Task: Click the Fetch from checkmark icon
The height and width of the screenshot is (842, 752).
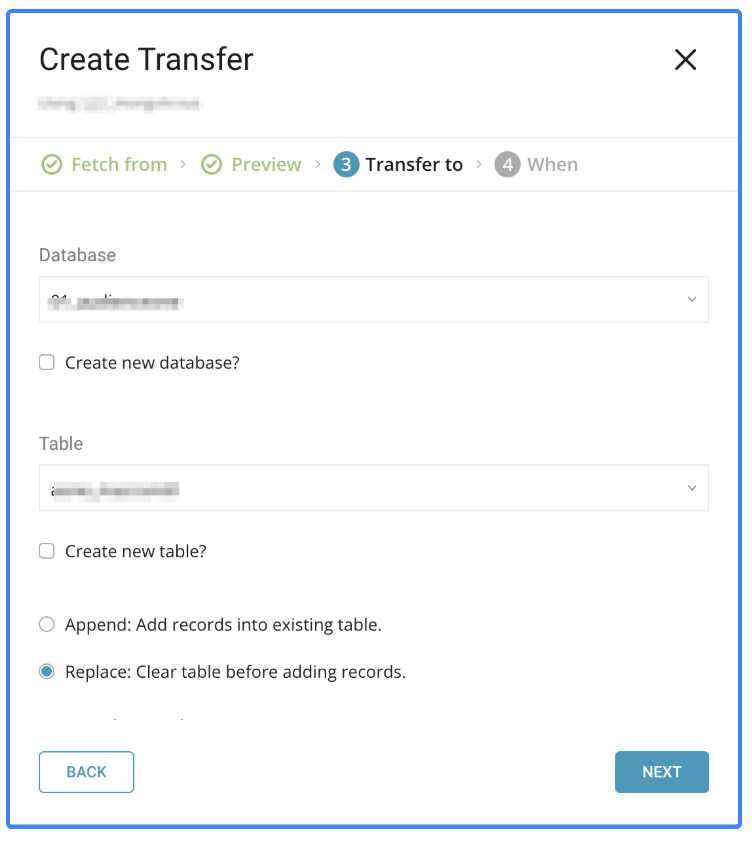Action: (51, 165)
